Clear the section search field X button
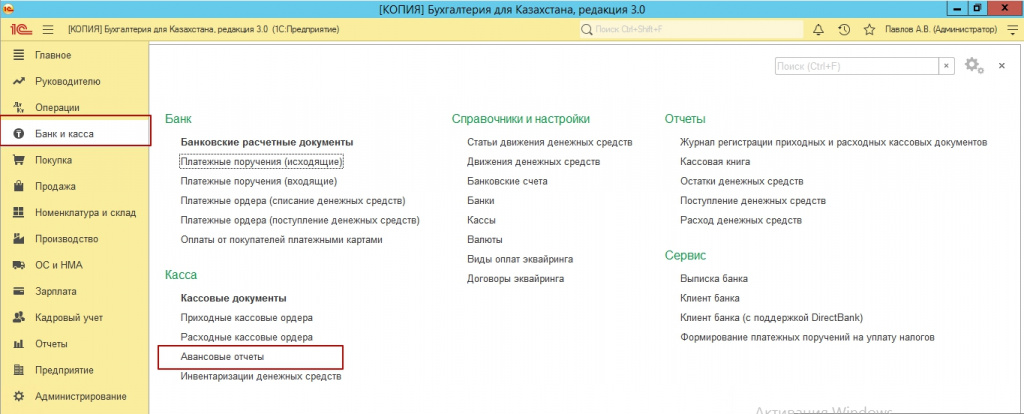This screenshot has width=1024, height=414. click(x=946, y=66)
